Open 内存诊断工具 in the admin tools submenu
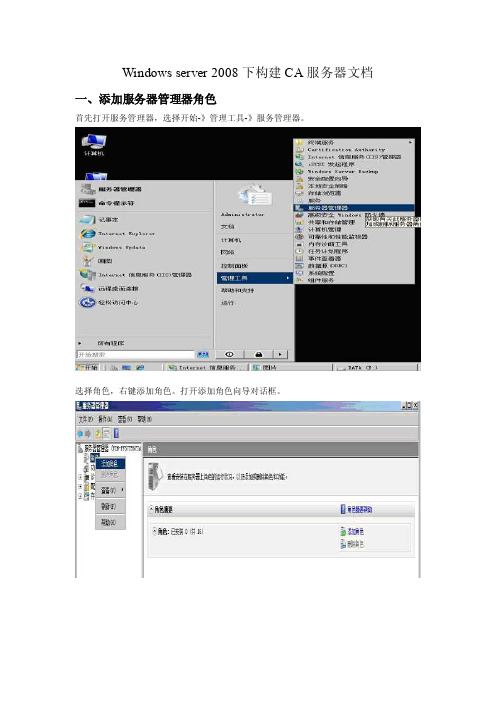The image size is (496, 702). (328, 244)
